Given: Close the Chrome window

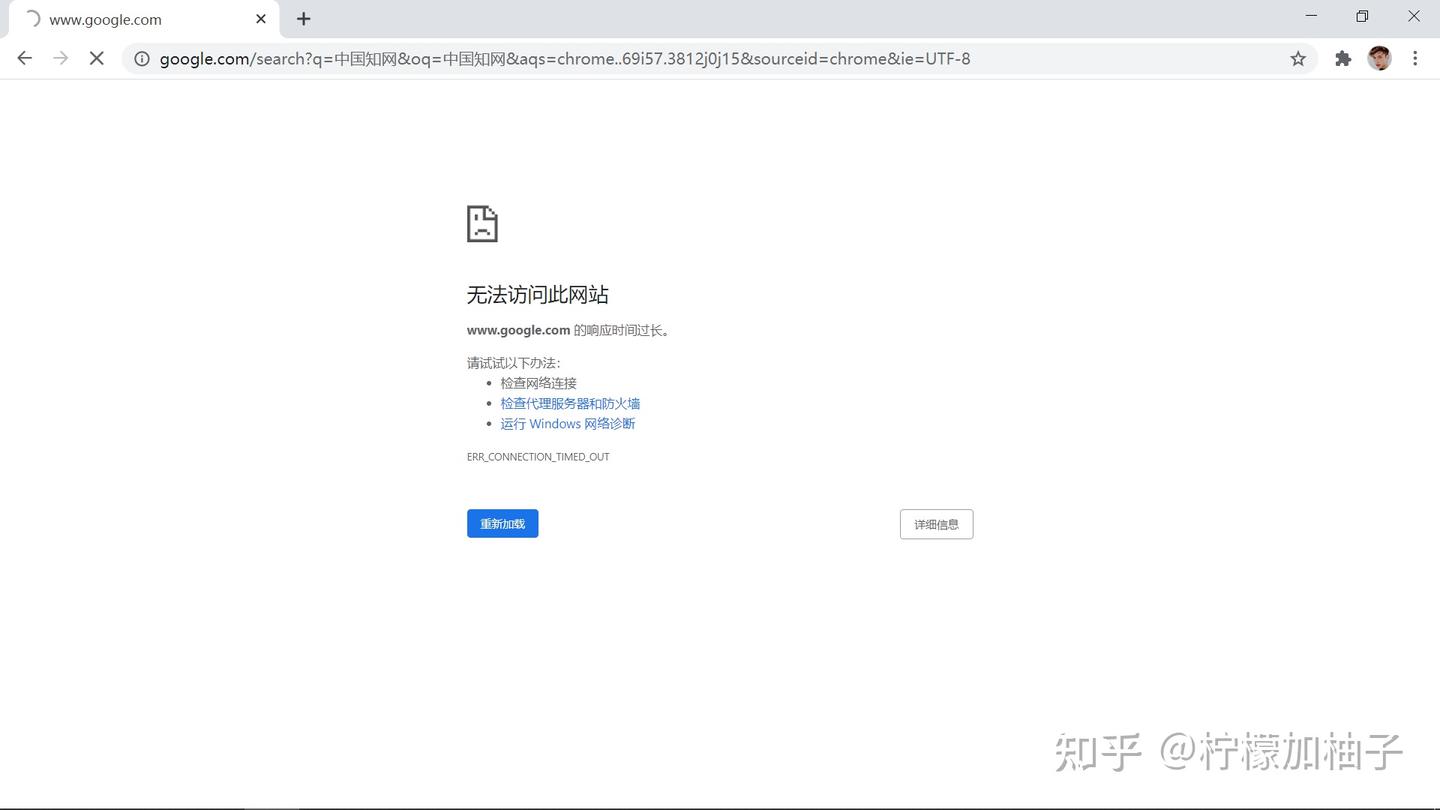Looking at the screenshot, I should point(1414,16).
